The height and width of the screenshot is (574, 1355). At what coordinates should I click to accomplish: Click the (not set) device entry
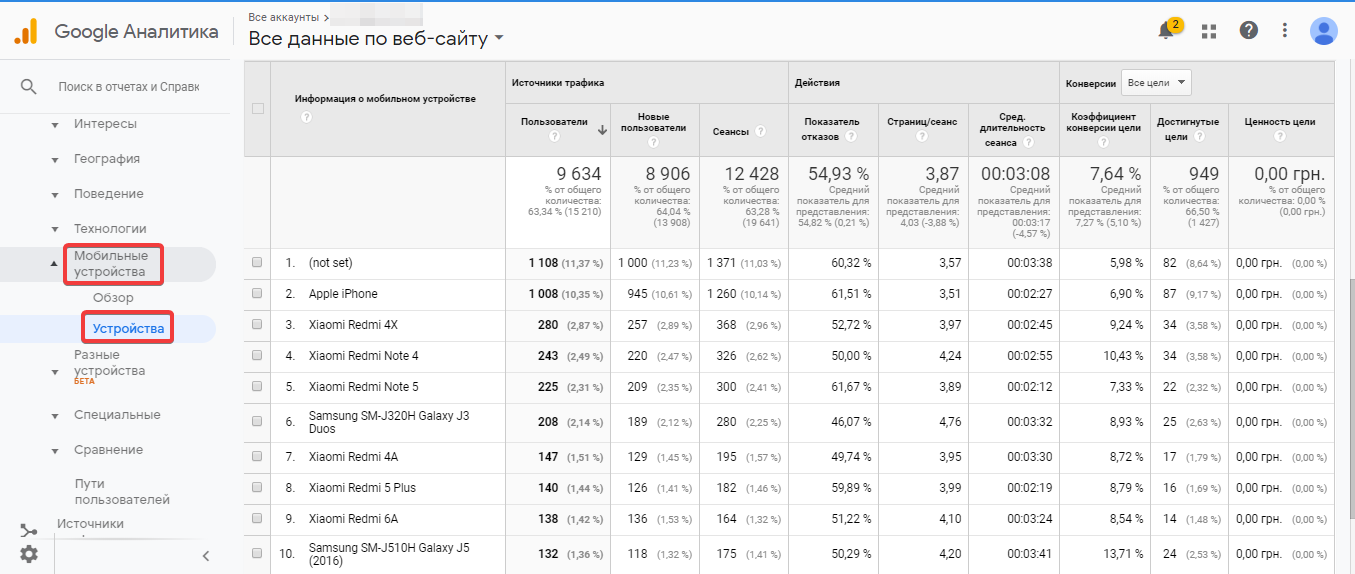[331, 262]
